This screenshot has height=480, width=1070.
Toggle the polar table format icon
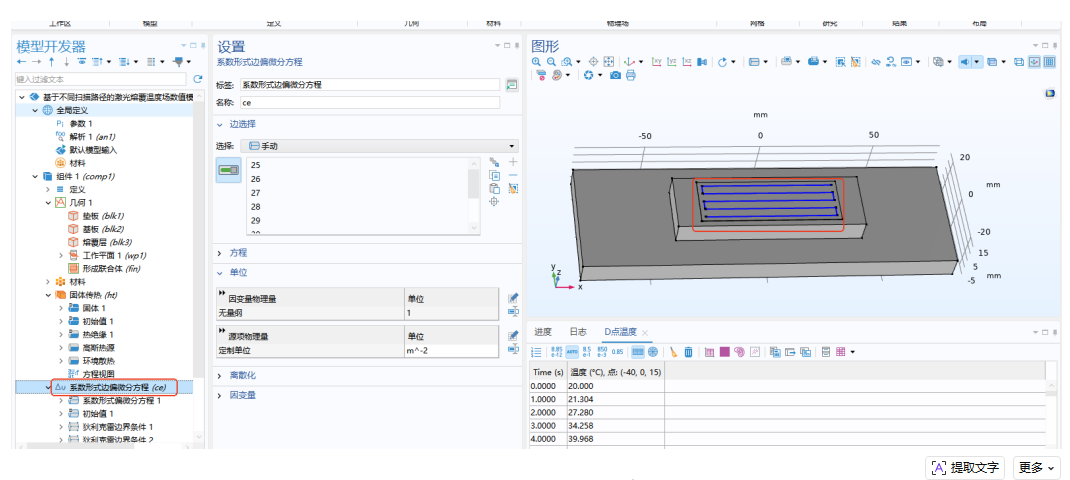pyautogui.click(x=653, y=352)
